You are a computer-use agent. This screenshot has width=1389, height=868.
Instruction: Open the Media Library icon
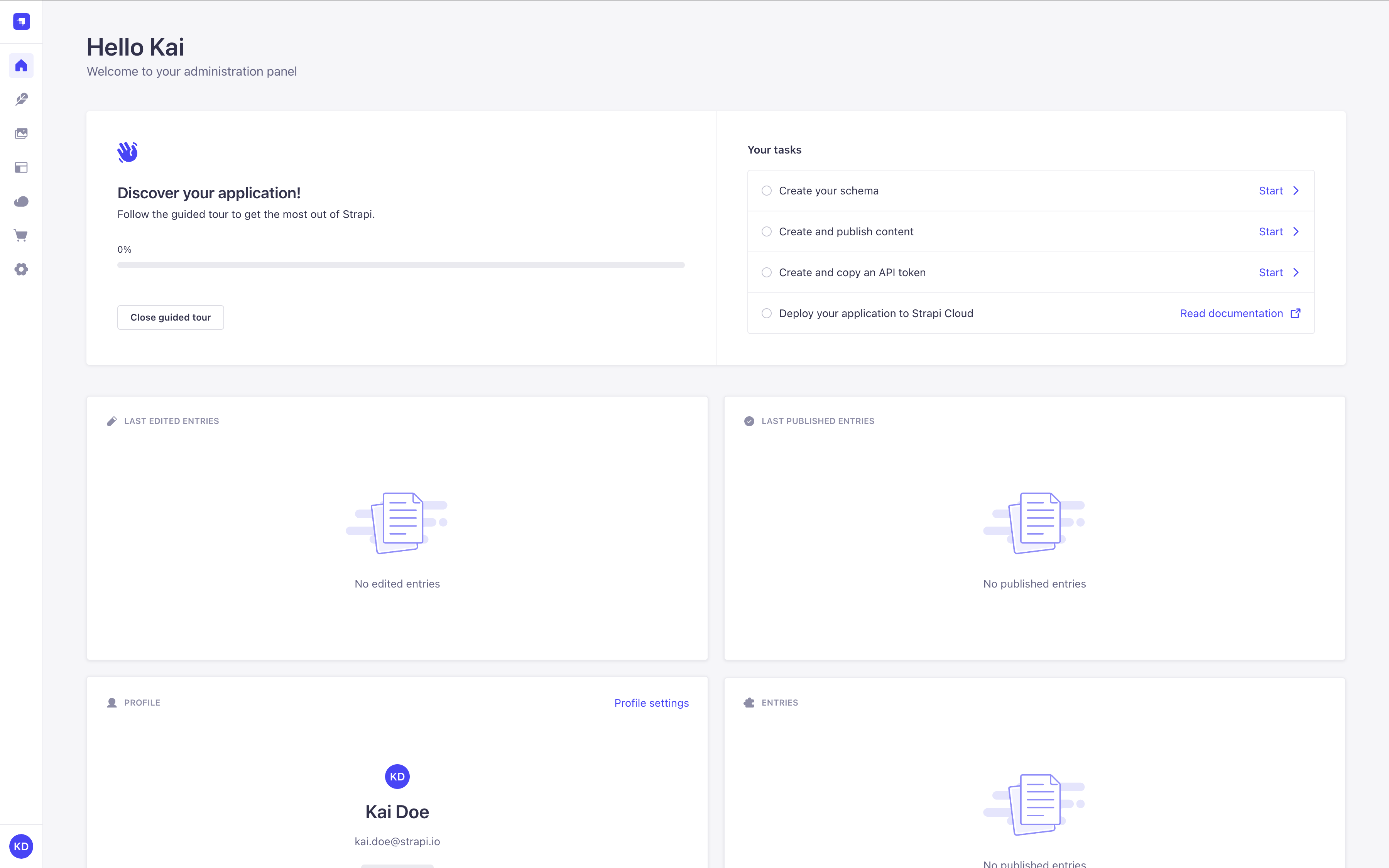[21, 133]
